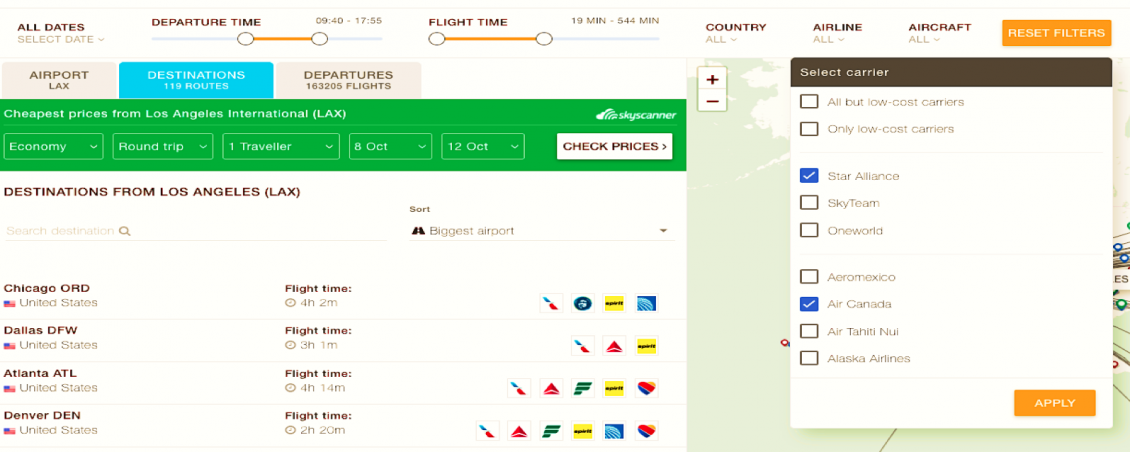Click the Frontier logo in Denver DEN row

[x=551, y=431]
